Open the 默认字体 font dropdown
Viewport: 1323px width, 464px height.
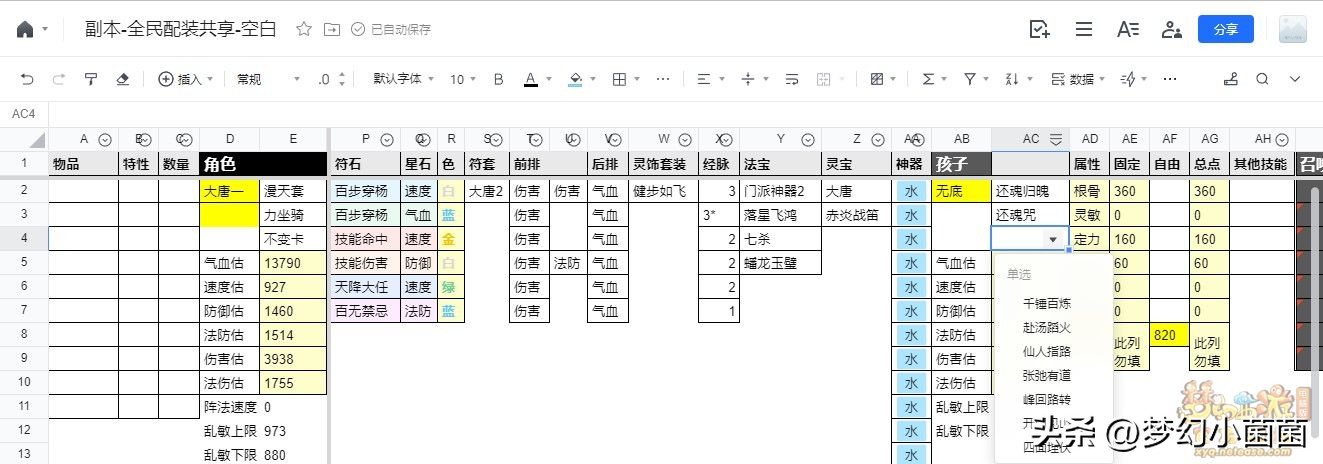coord(403,79)
